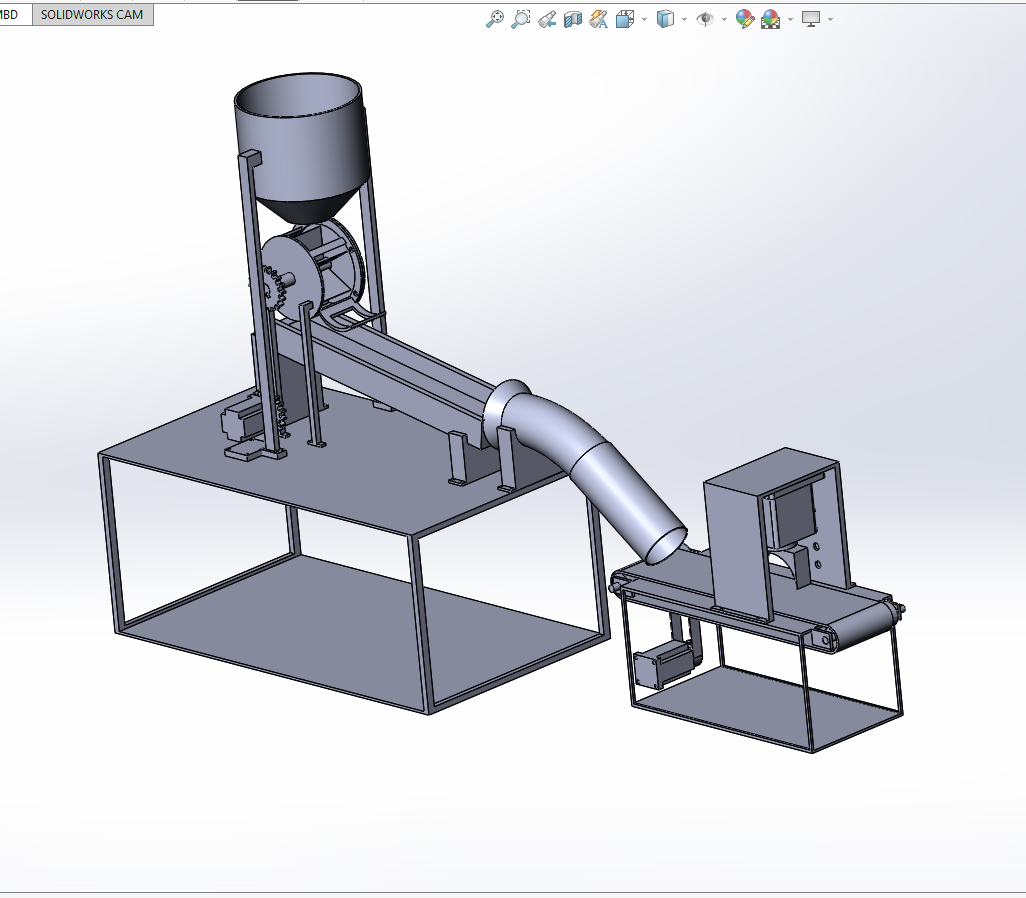
Task: Click the View Settings monitor icon
Action: pyautogui.click(x=811, y=20)
